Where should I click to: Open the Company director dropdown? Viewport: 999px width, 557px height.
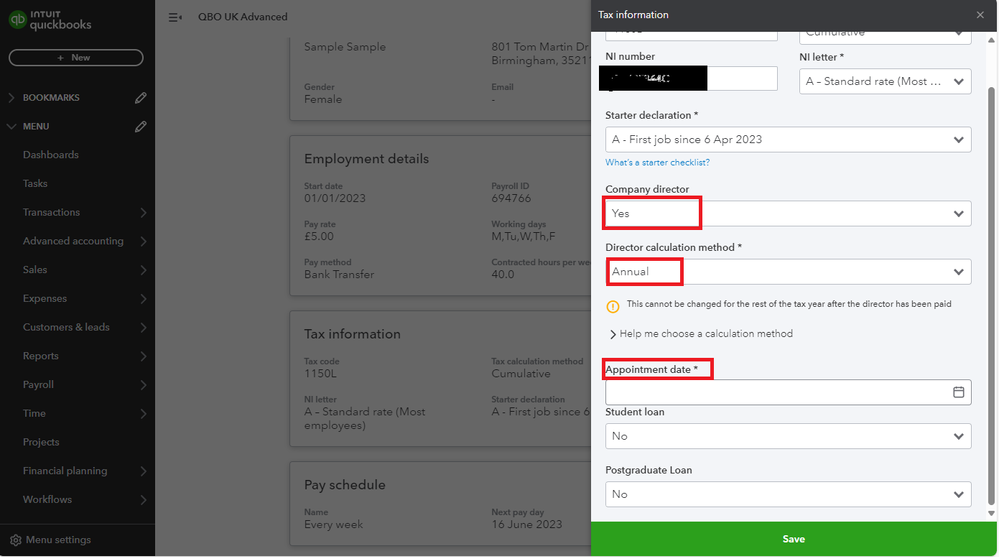787,213
